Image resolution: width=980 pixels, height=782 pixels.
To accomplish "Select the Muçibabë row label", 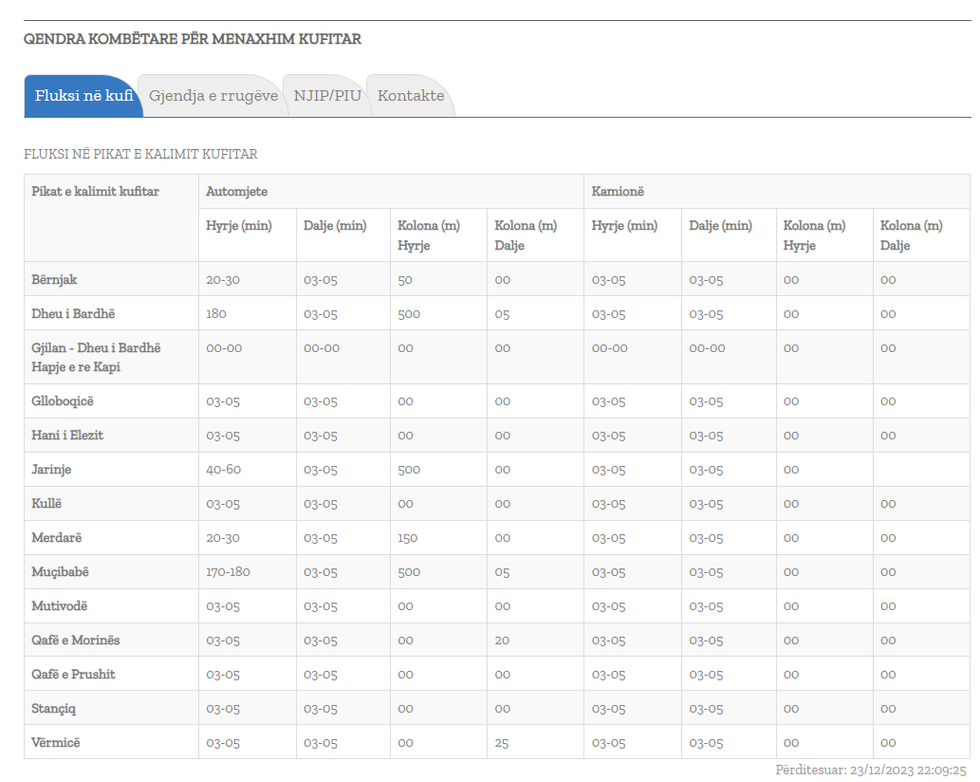I will click(60, 572).
